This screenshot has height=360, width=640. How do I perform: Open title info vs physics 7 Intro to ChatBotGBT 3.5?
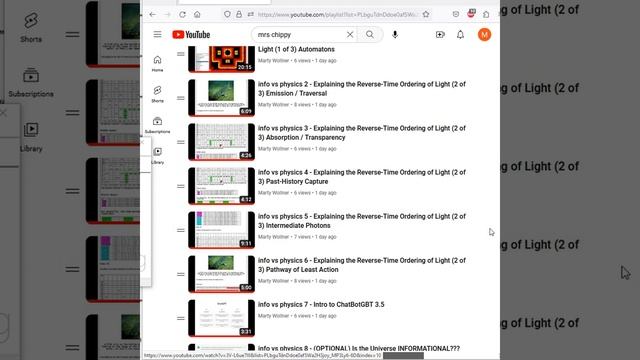[x=321, y=304]
